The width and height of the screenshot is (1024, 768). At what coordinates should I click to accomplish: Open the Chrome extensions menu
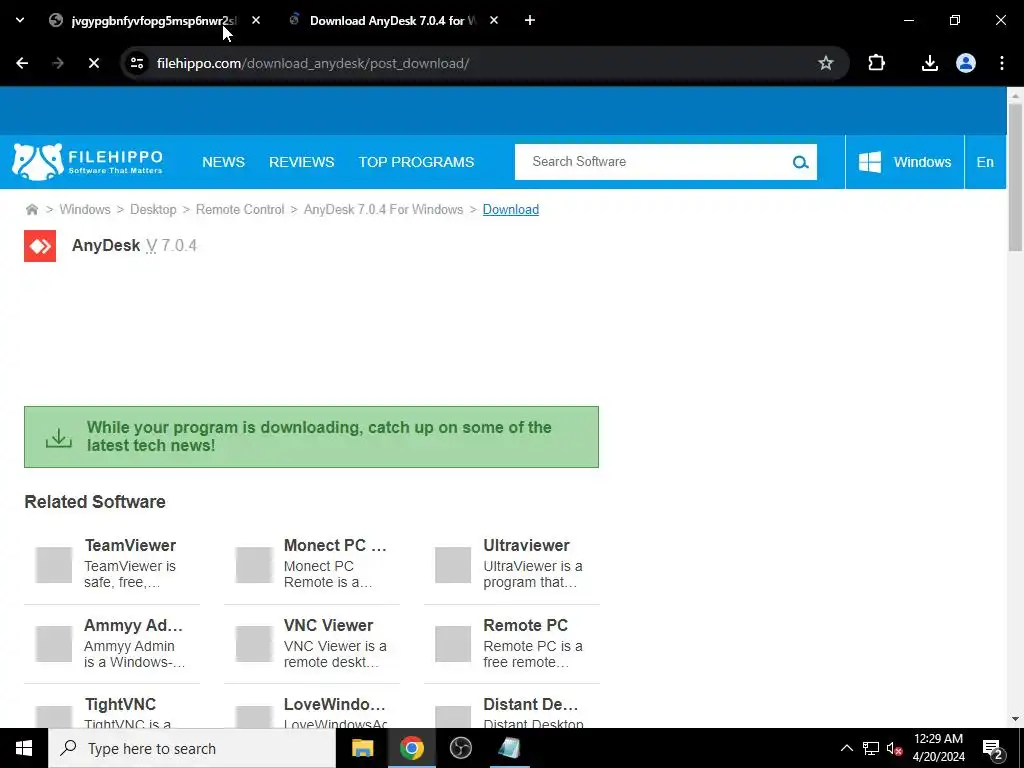876,63
